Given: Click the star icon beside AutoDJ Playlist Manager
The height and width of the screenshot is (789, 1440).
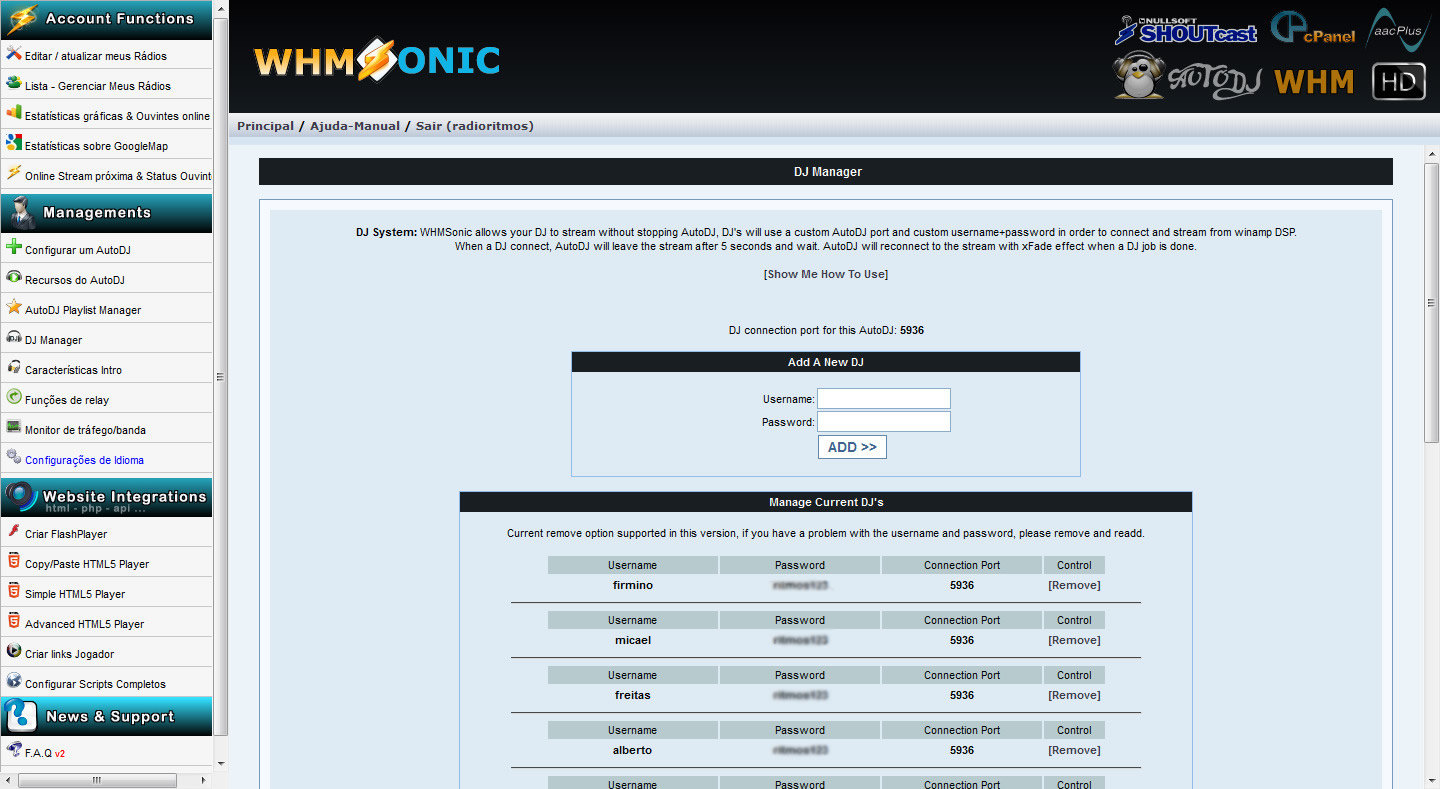Looking at the screenshot, I should 13,307.
